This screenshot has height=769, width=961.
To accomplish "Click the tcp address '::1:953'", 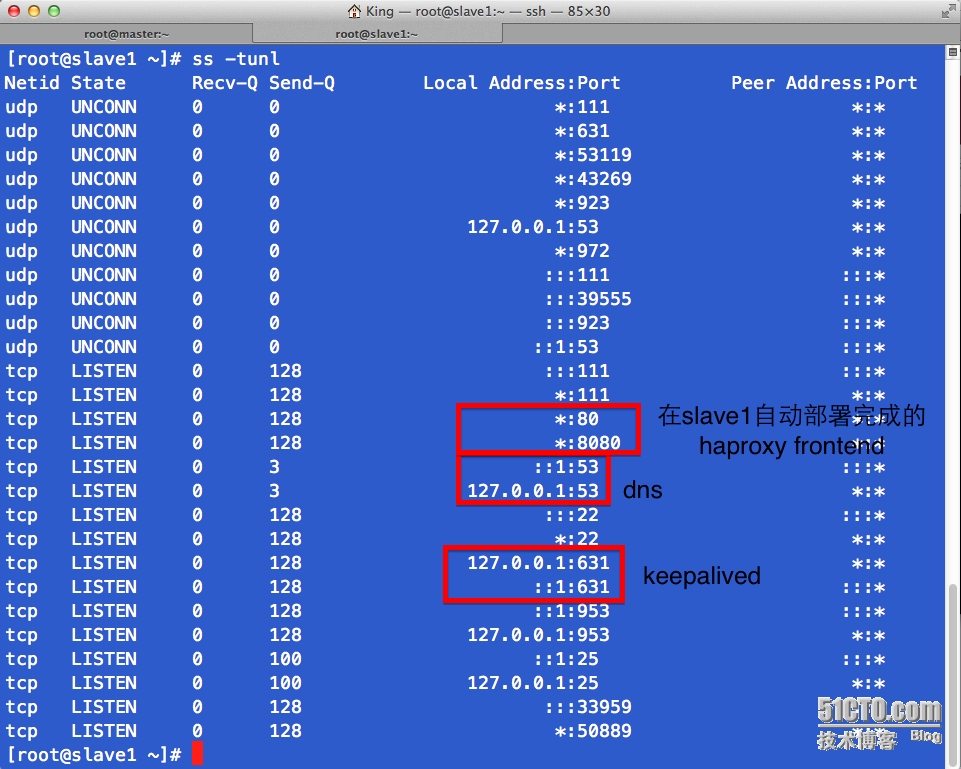I will click(x=572, y=611).
